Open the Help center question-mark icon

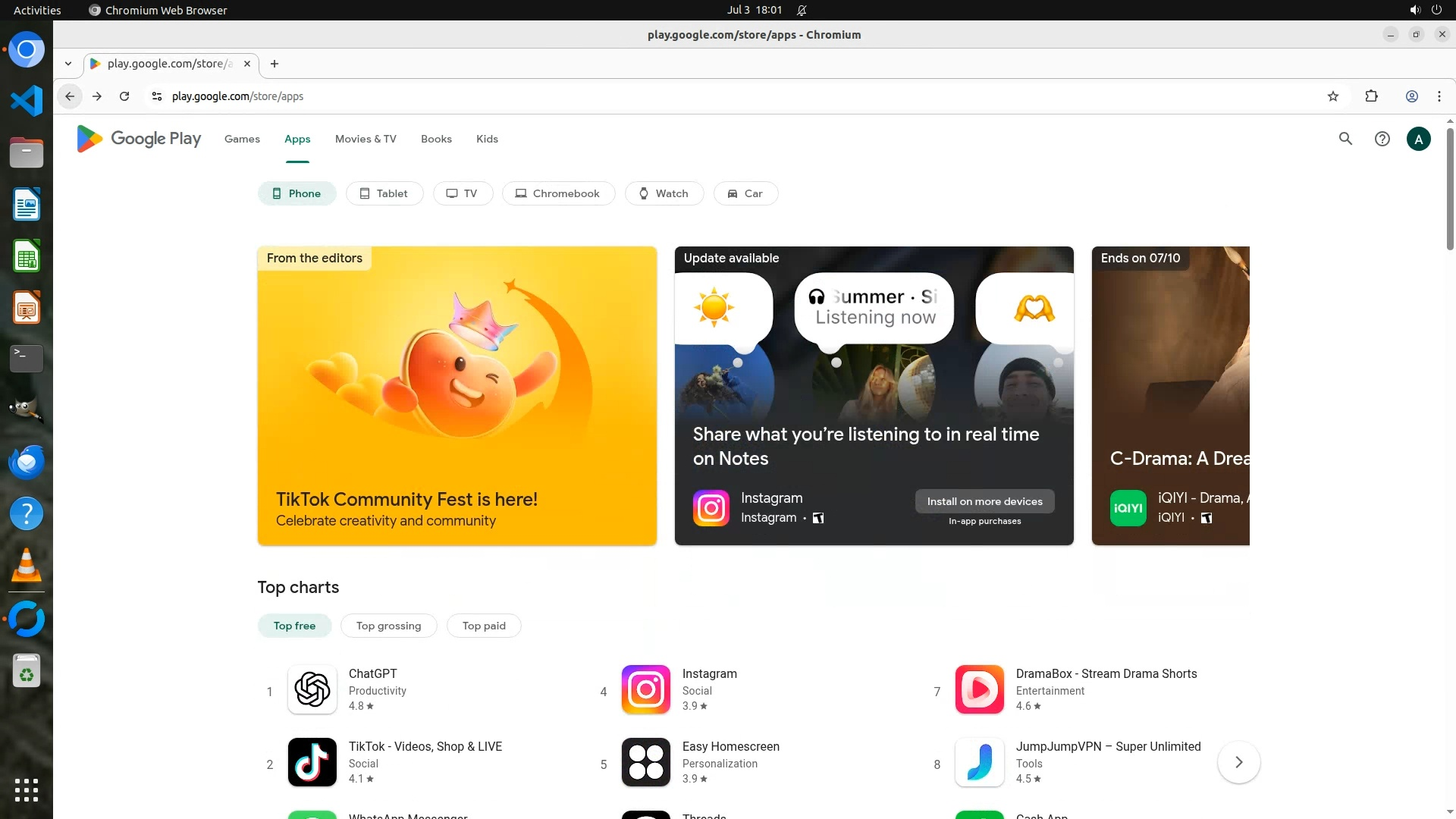(x=1382, y=139)
